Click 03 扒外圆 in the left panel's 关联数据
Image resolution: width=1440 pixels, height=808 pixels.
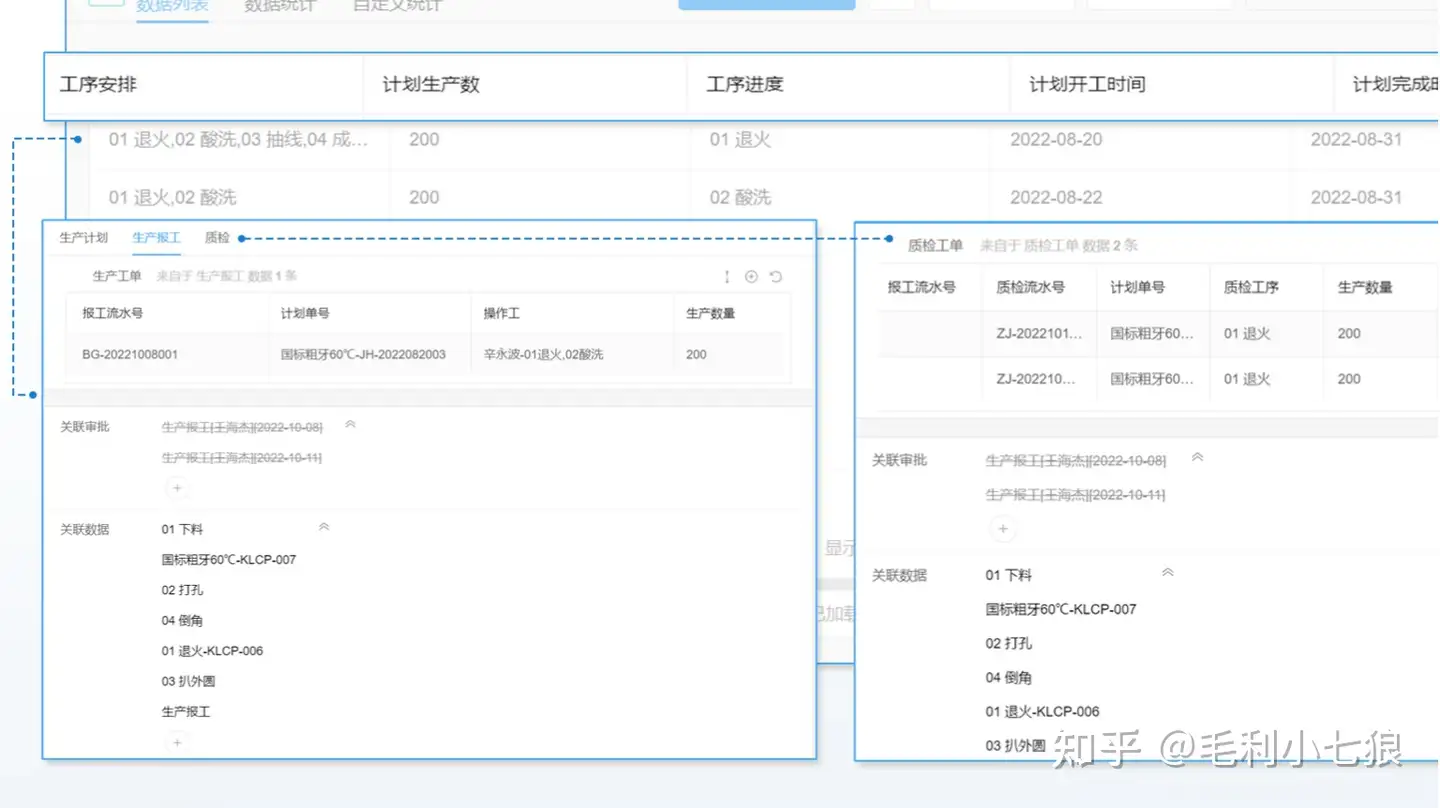click(x=188, y=682)
